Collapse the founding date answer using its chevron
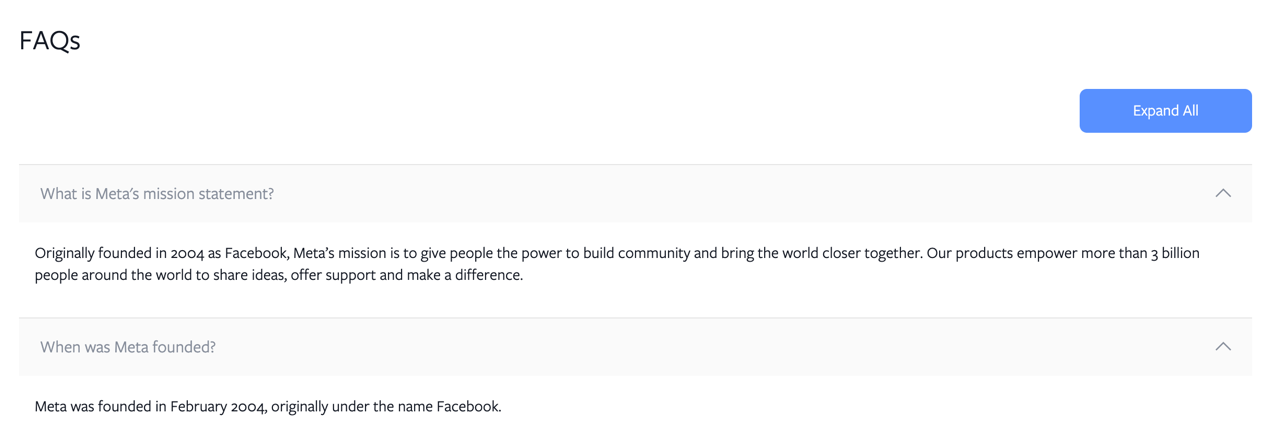 (x=1222, y=347)
